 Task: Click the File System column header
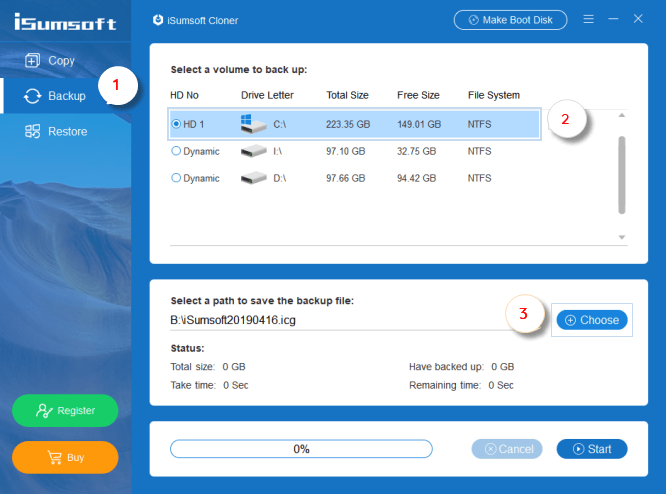point(494,95)
